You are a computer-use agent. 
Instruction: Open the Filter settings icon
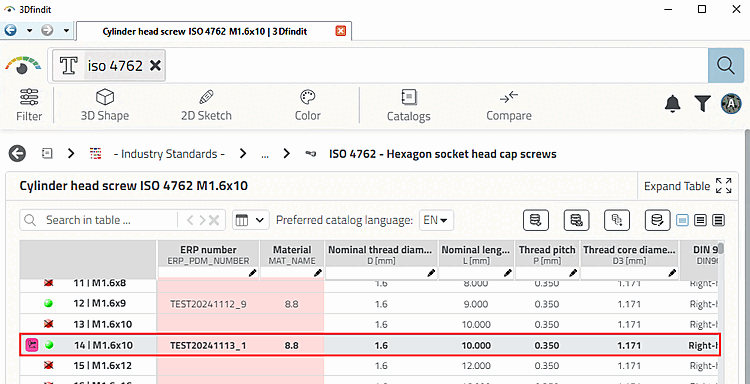(29, 105)
